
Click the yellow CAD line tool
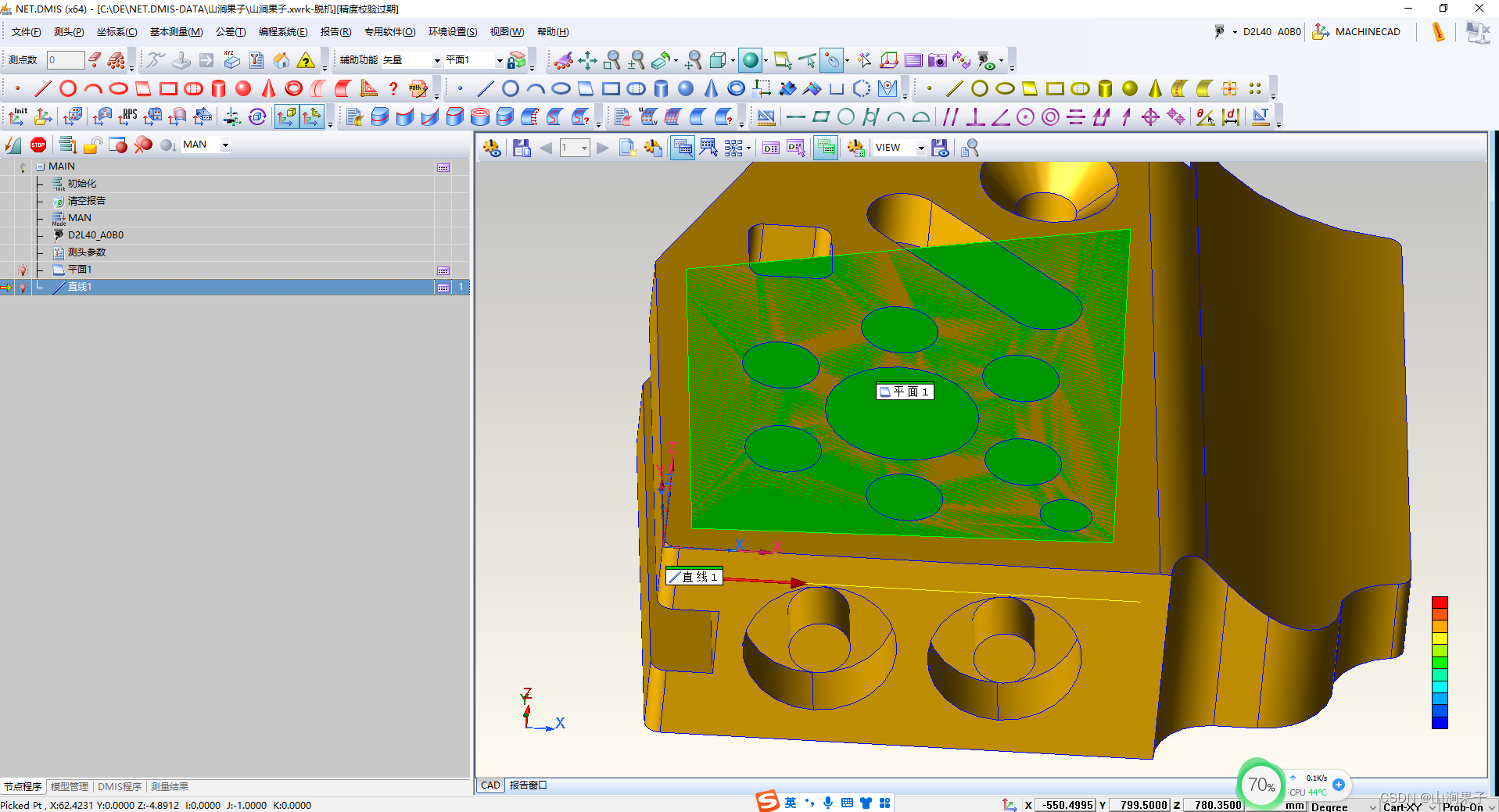pyautogui.click(x=954, y=88)
